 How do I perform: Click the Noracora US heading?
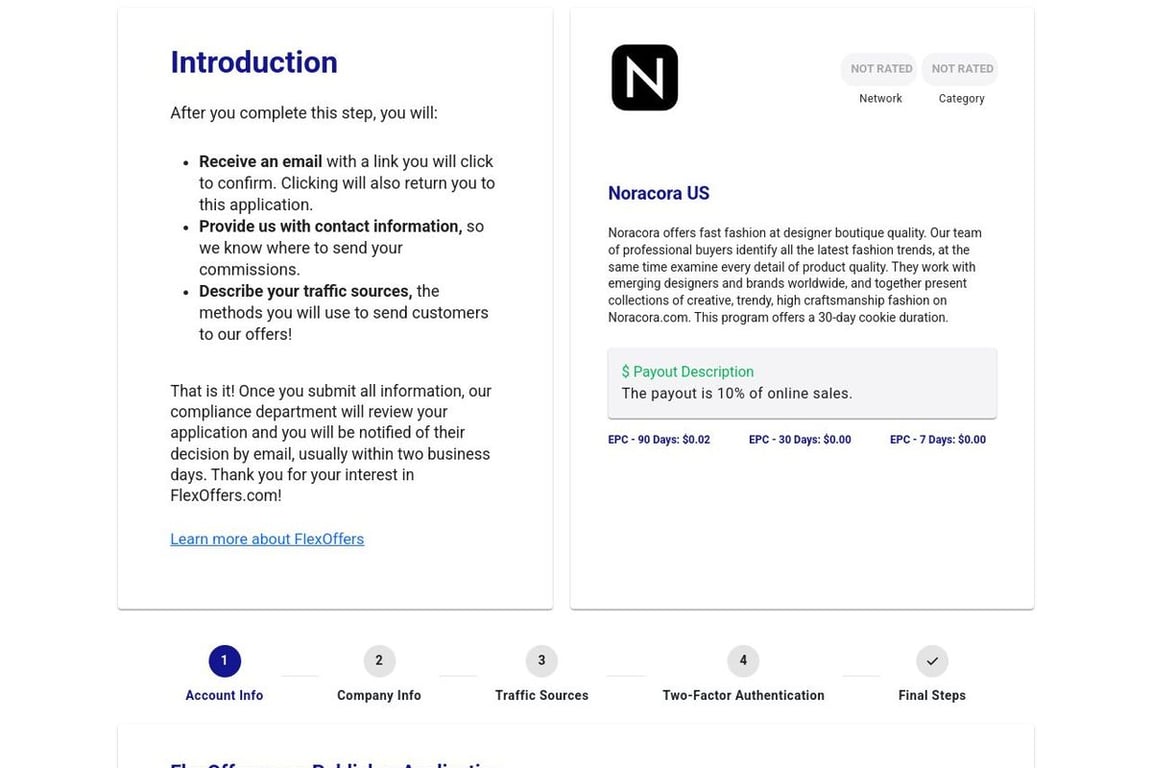(x=658, y=193)
